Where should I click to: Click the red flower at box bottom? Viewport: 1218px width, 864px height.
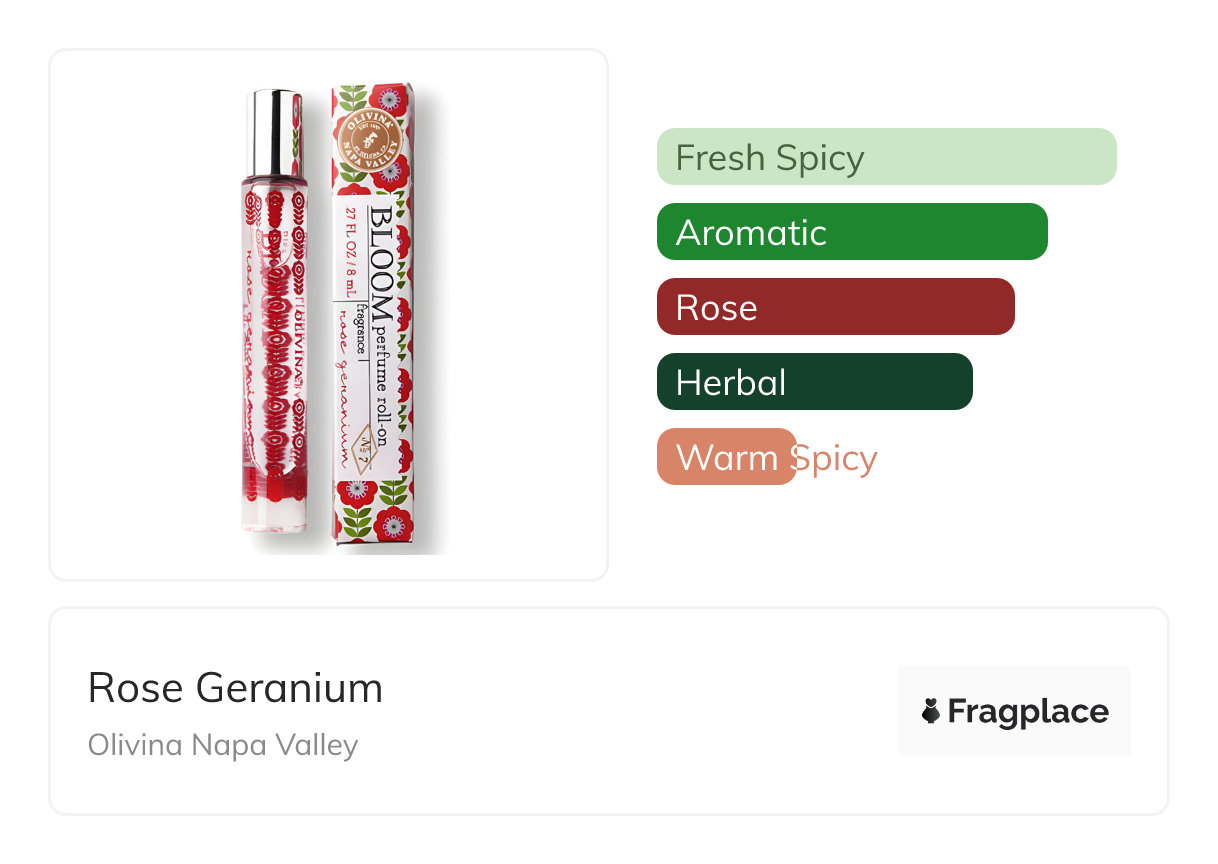(358, 490)
